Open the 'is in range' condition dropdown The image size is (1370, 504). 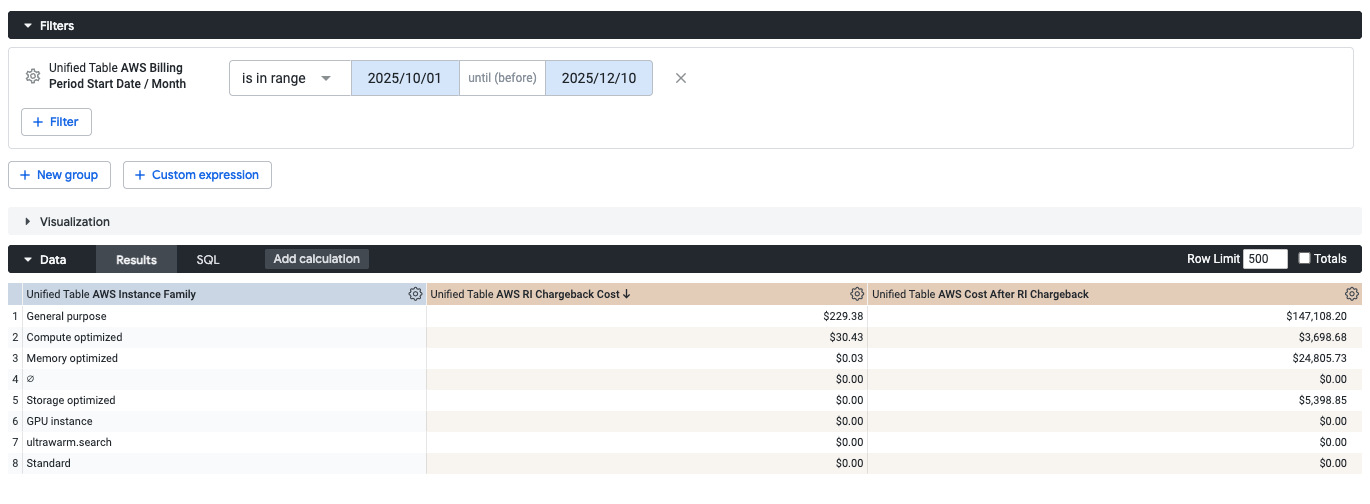pos(290,78)
